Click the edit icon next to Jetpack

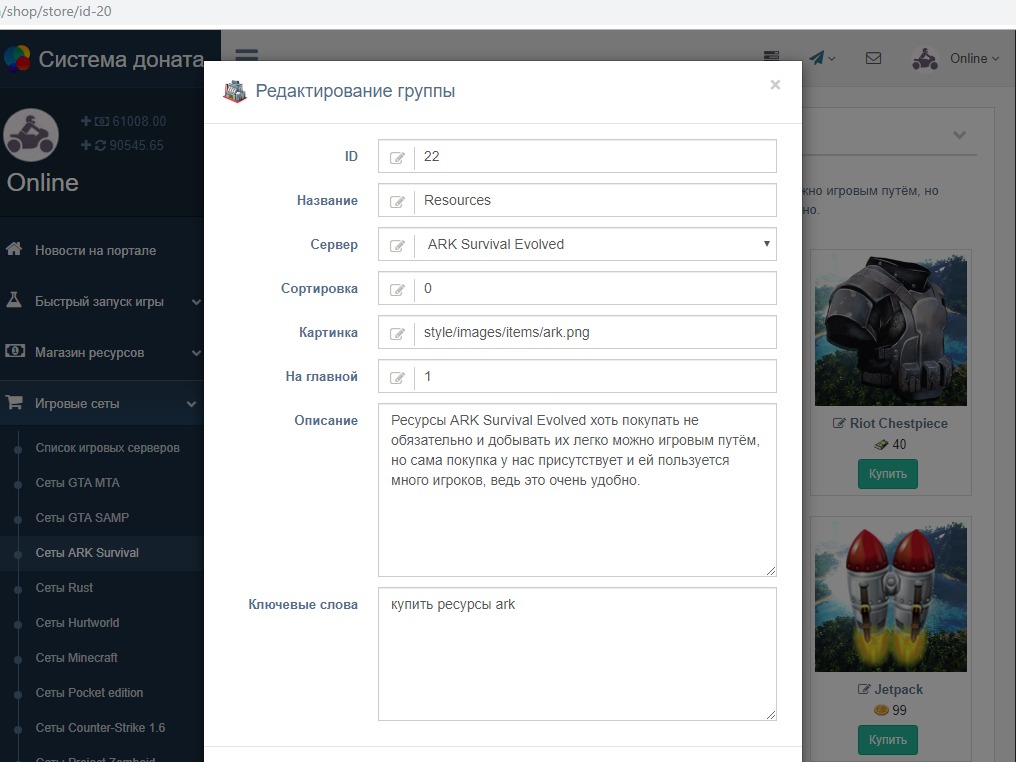[864, 689]
